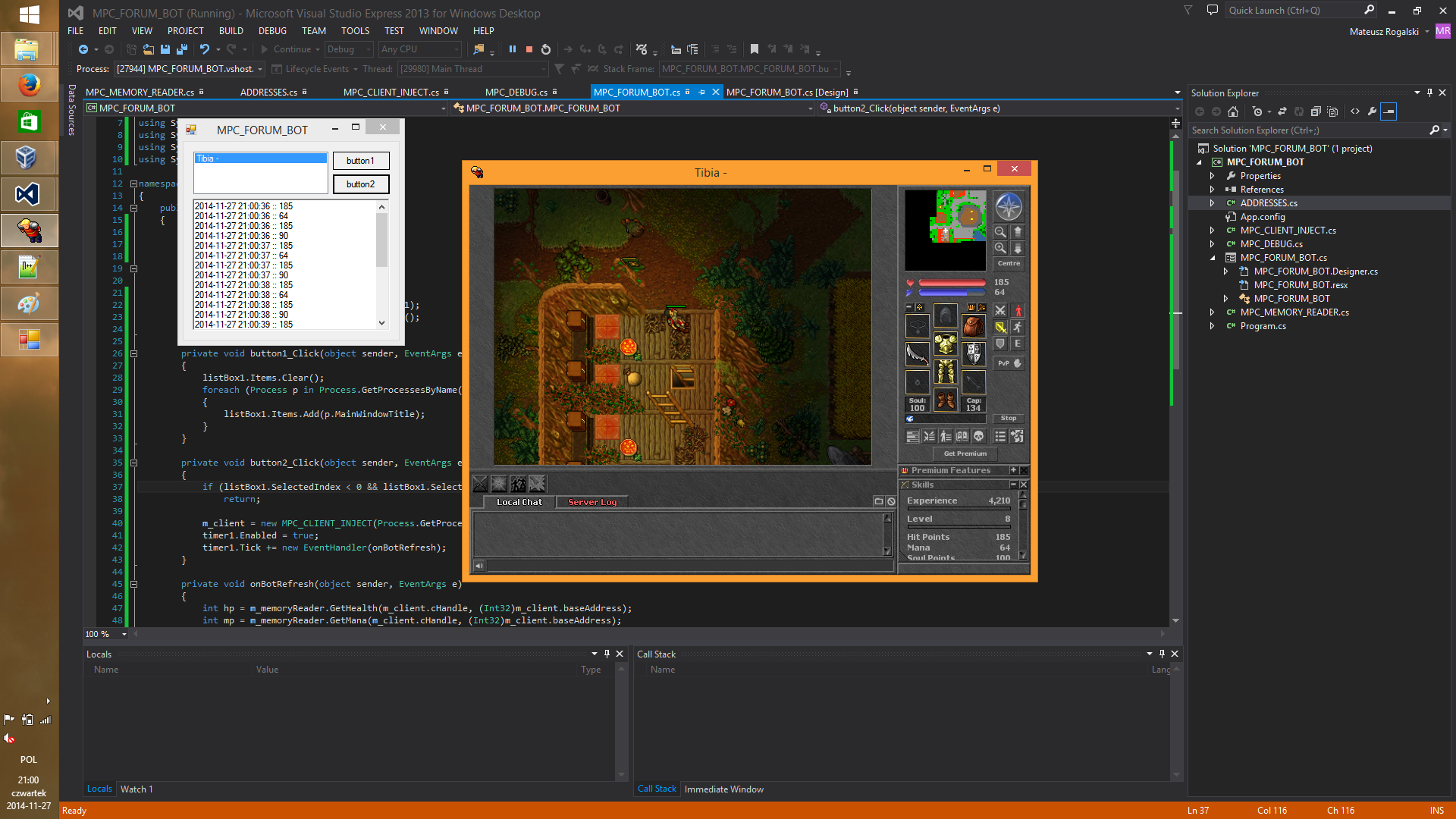Move the Tibia minimap one floor up
This screenshot has width=1456, height=819.
pos(1018,232)
